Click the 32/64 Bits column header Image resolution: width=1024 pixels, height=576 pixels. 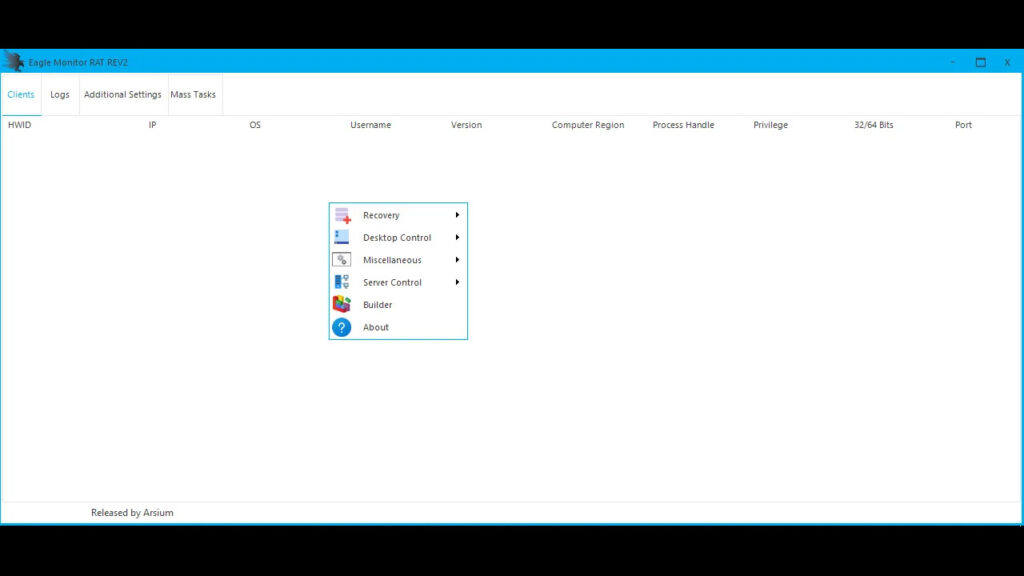click(874, 125)
